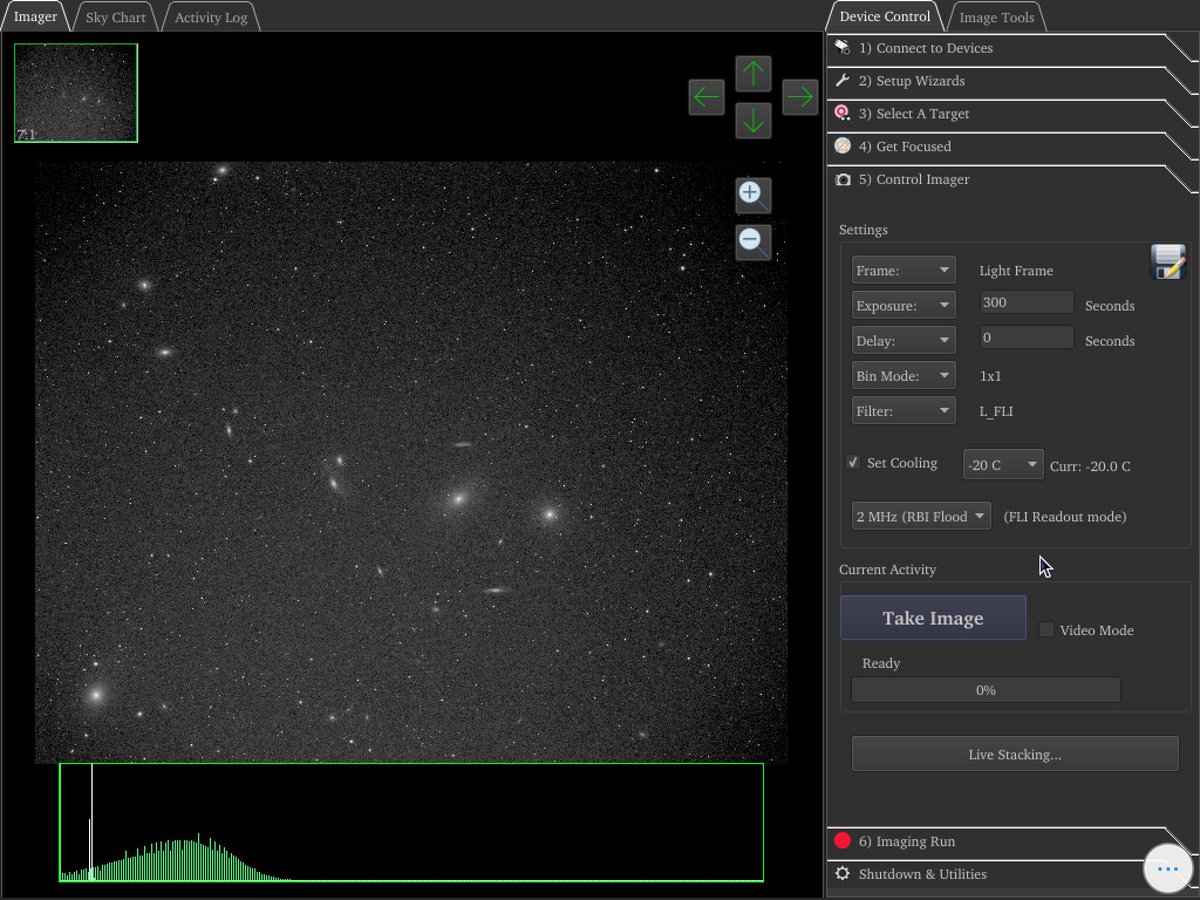This screenshot has height=900, width=1200.
Task: Click the image preview thumbnail
Action: [76, 93]
